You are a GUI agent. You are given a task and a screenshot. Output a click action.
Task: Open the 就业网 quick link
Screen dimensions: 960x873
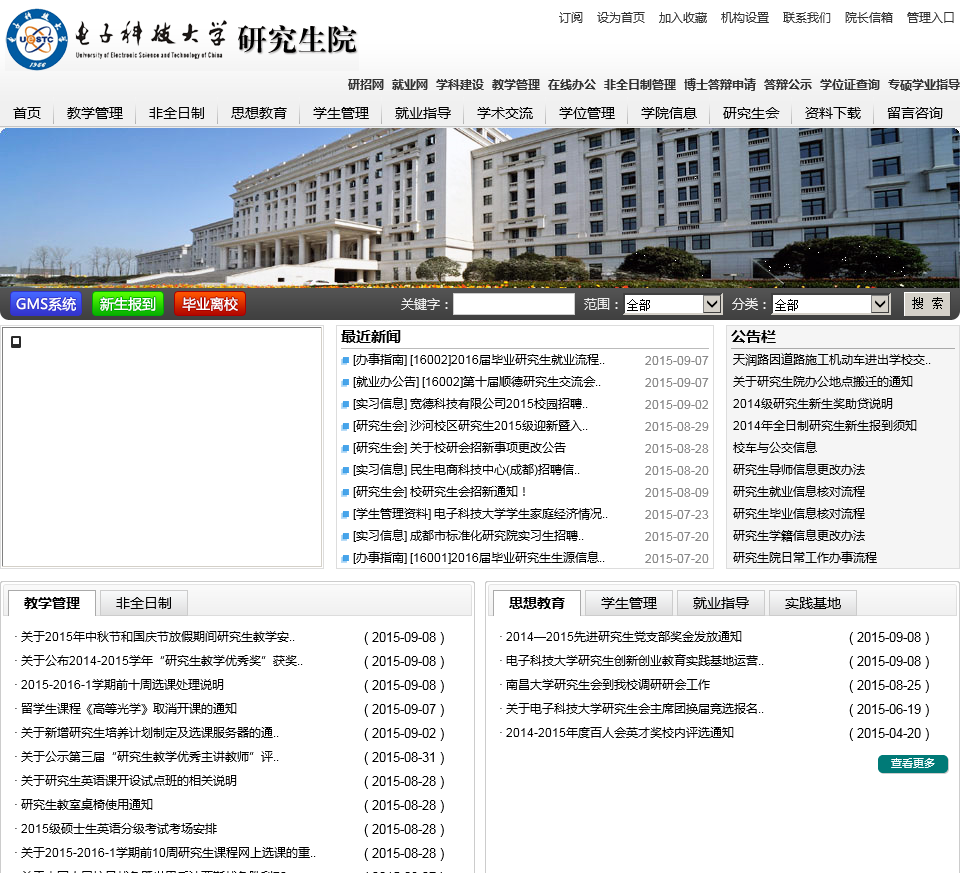coord(410,84)
